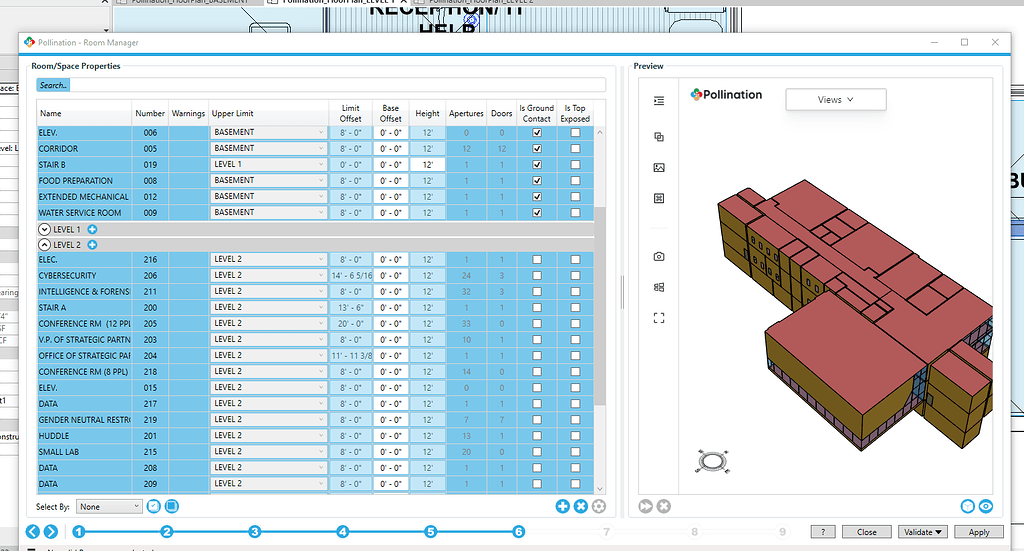Screen dimensions: 1024x551
Task: Open the Select By dropdown
Action: [109, 507]
